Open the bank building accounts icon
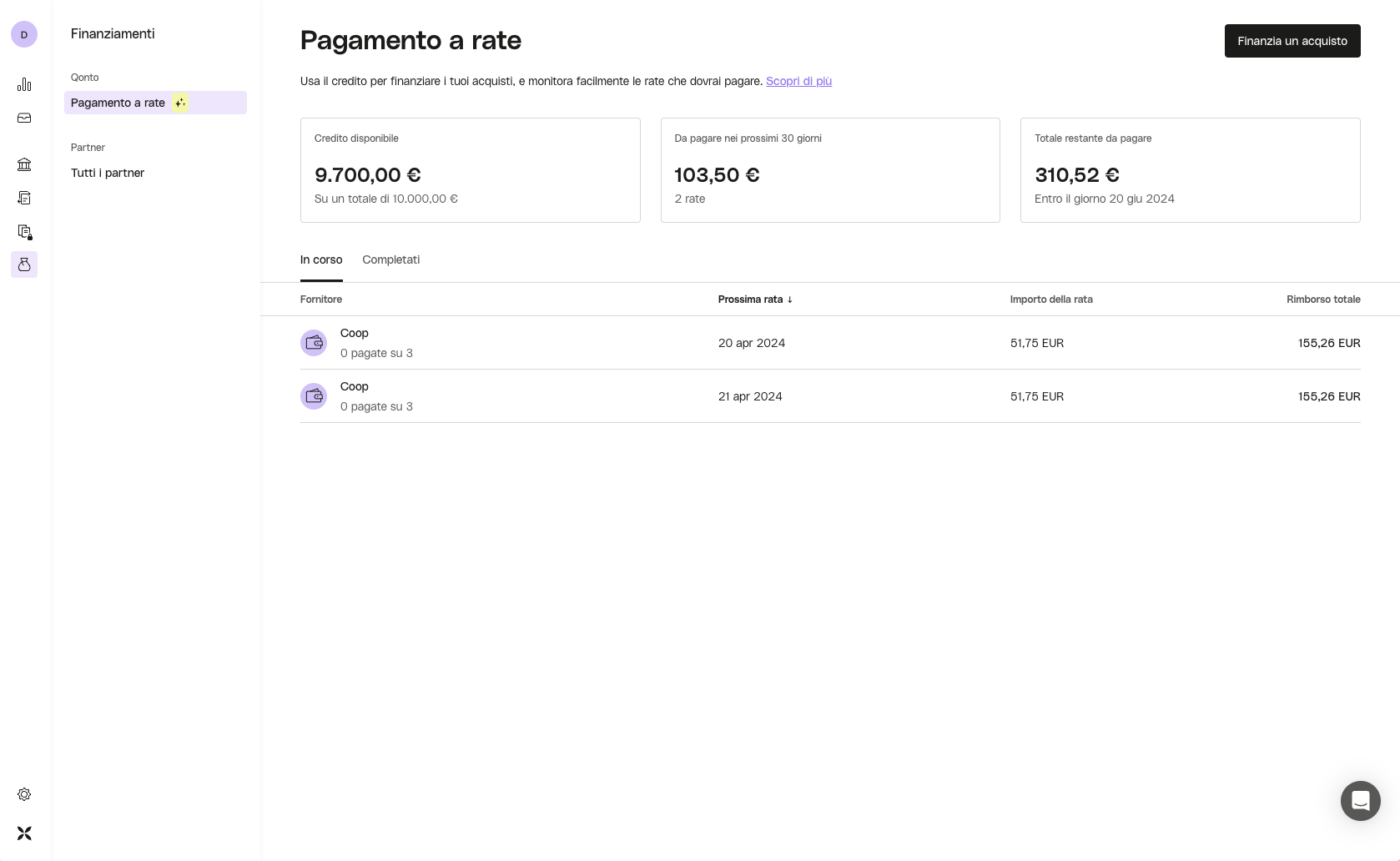 pos(24,164)
